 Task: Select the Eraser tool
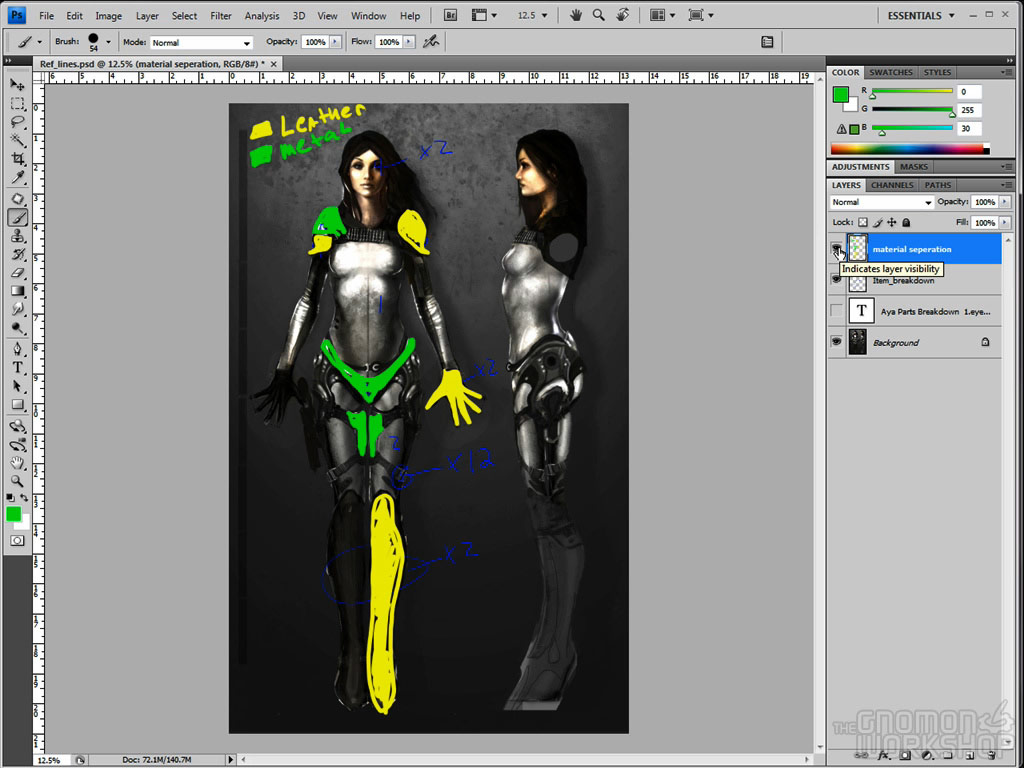point(18,273)
